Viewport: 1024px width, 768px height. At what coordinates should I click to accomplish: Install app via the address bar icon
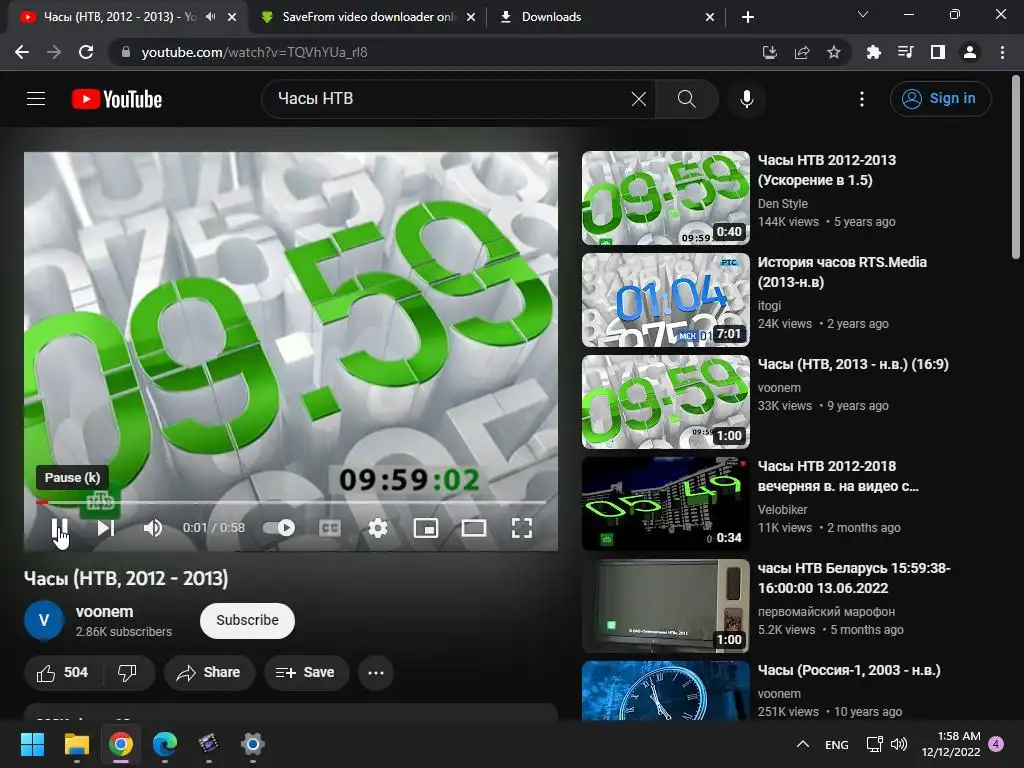770,52
